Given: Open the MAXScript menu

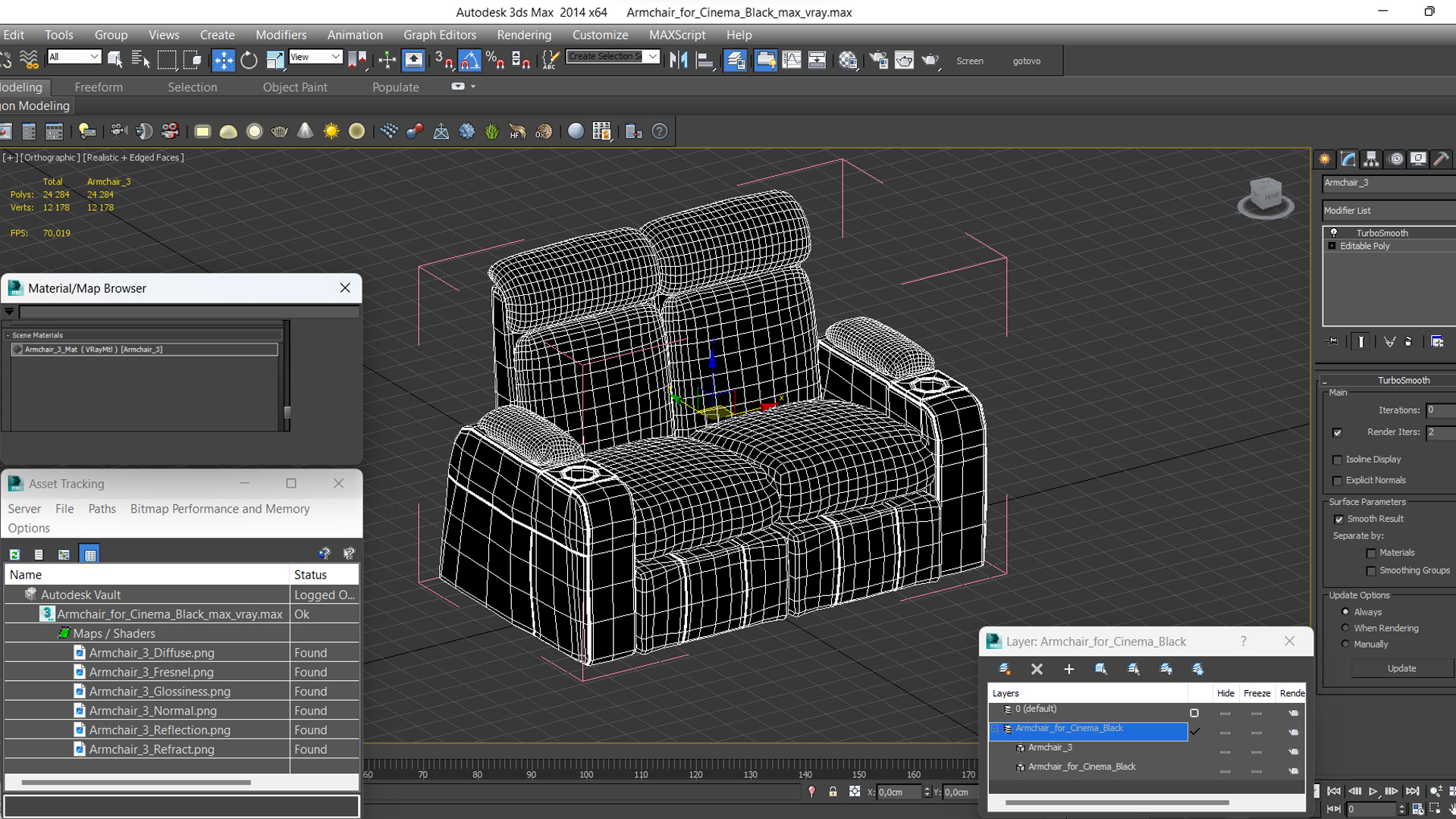Looking at the screenshot, I should coord(677,35).
